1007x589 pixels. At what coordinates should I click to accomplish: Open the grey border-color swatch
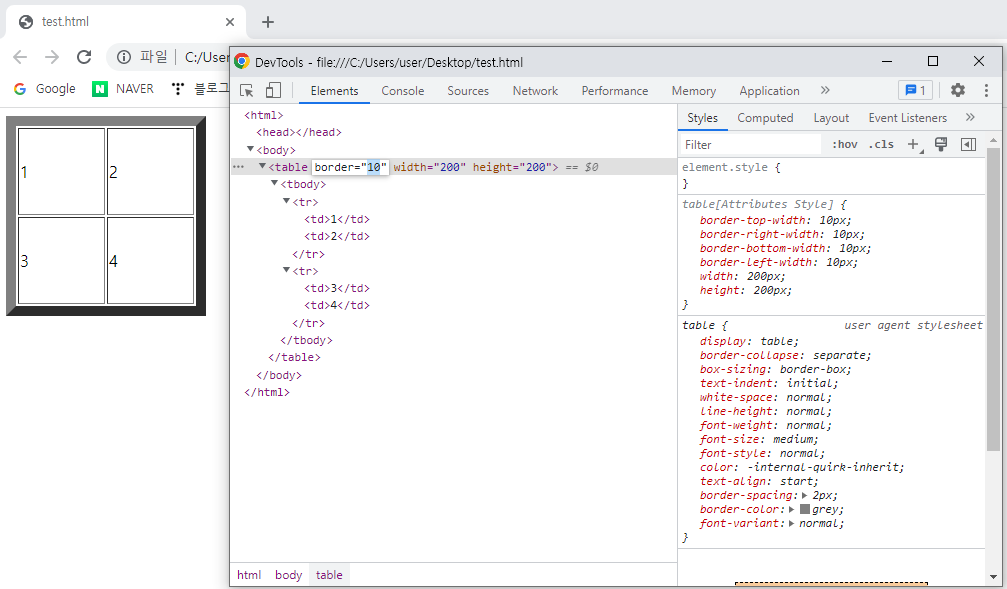tap(805, 509)
